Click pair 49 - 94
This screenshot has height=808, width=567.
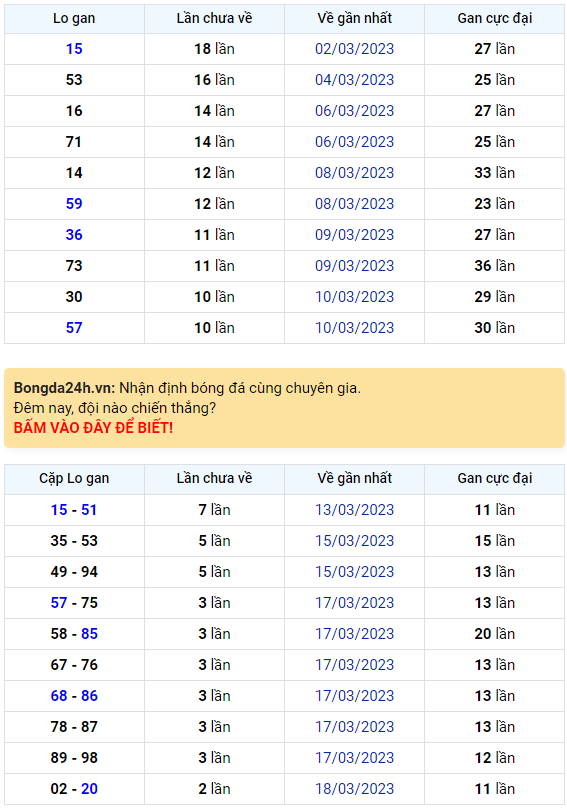tap(74, 571)
